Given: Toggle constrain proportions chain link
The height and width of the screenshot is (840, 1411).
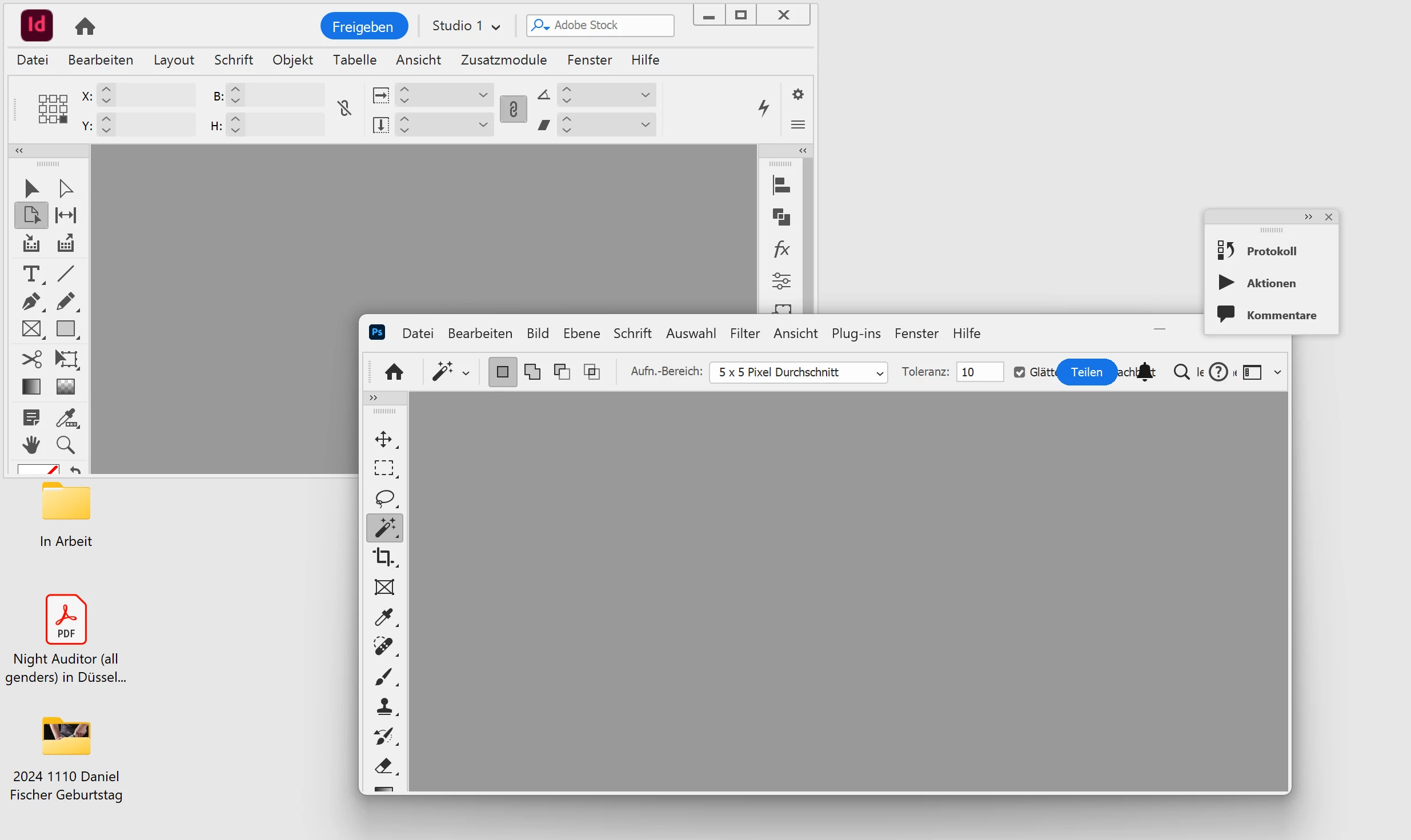Looking at the screenshot, I should click(x=513, y=109).
